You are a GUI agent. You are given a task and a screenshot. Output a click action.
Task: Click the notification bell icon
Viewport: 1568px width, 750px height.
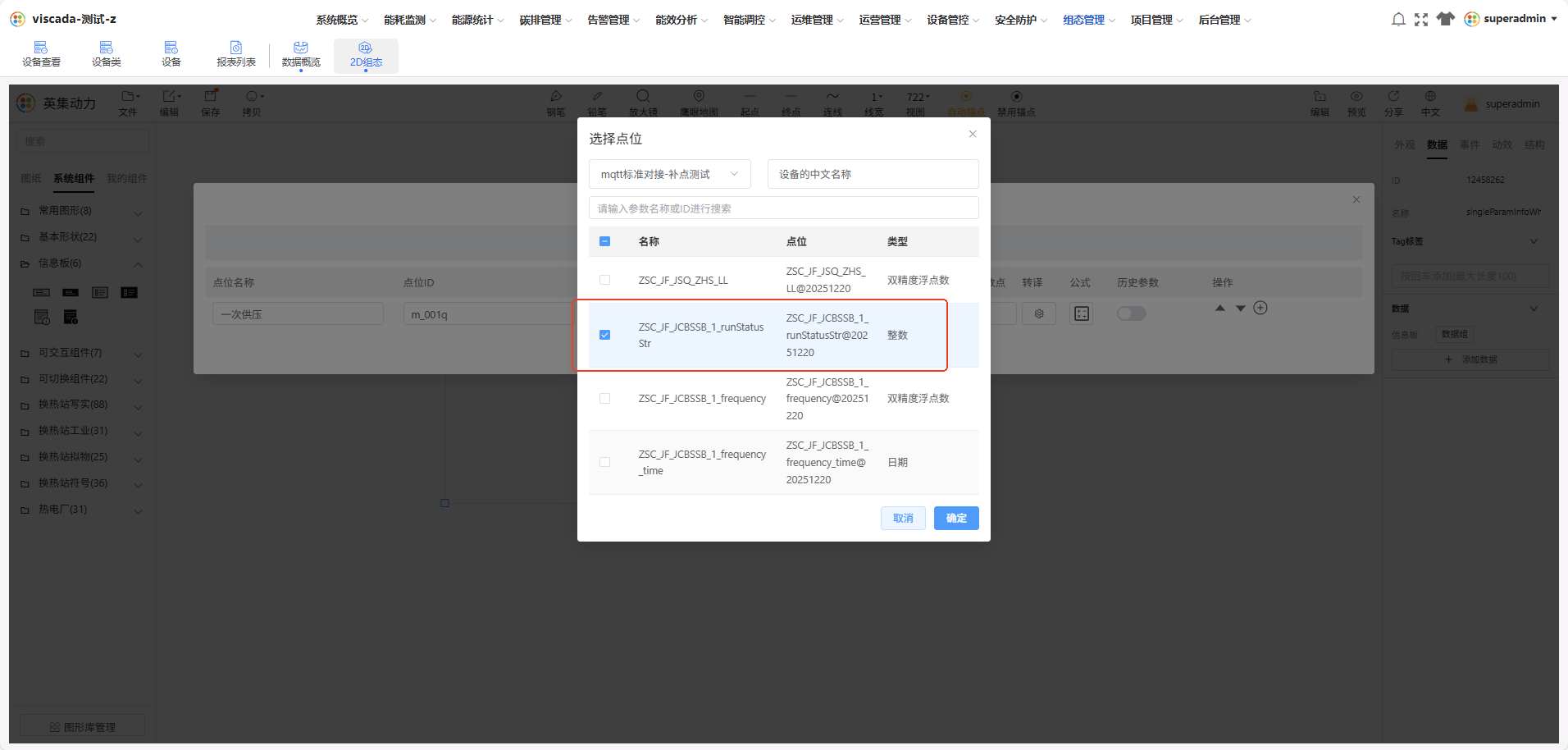[1398, 19]
